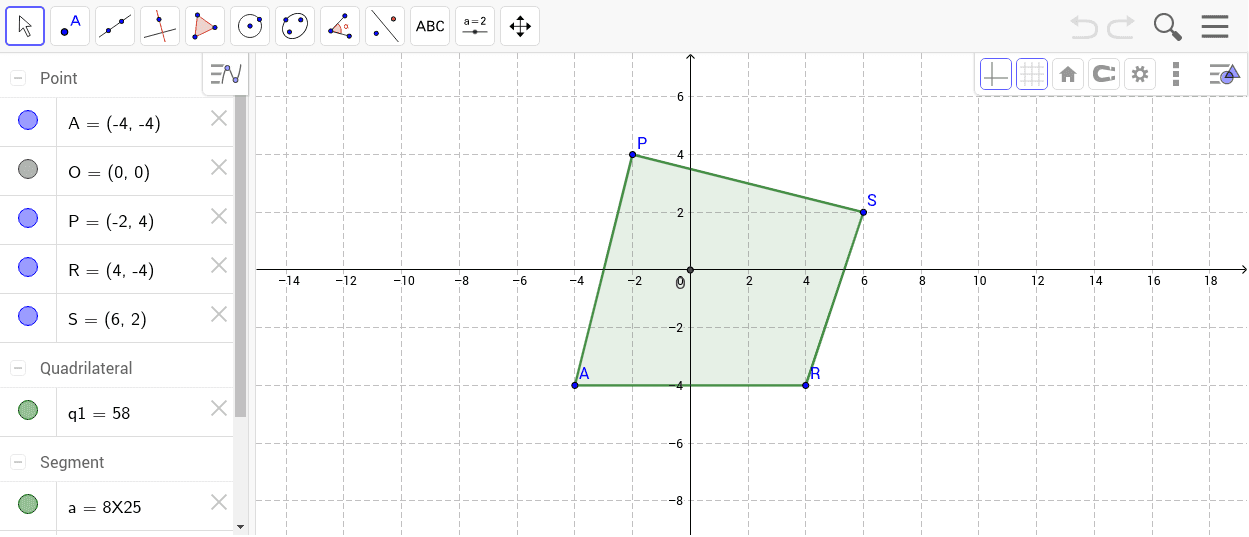The height and width of the screenshot is (537, 1249).
Task: Click the Redo arrow
Action: [1121, 26]
